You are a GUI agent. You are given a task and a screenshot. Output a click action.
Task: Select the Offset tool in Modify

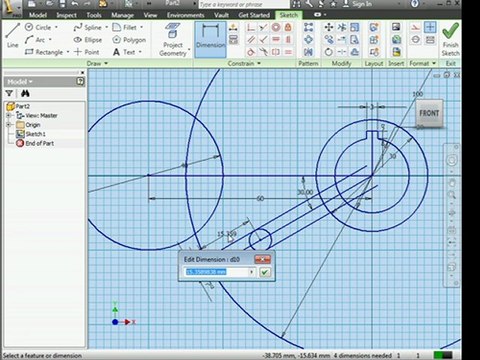[x=355, y=52]
